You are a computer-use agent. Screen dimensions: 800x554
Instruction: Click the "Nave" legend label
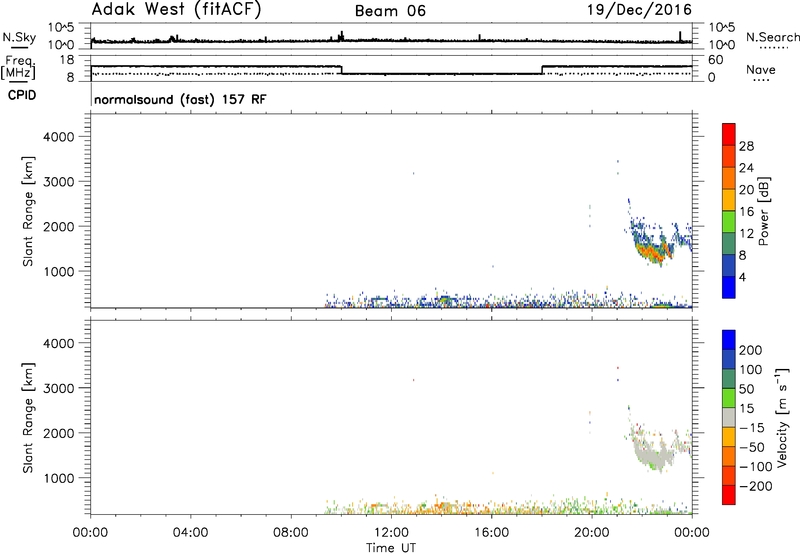coord(761,69)
